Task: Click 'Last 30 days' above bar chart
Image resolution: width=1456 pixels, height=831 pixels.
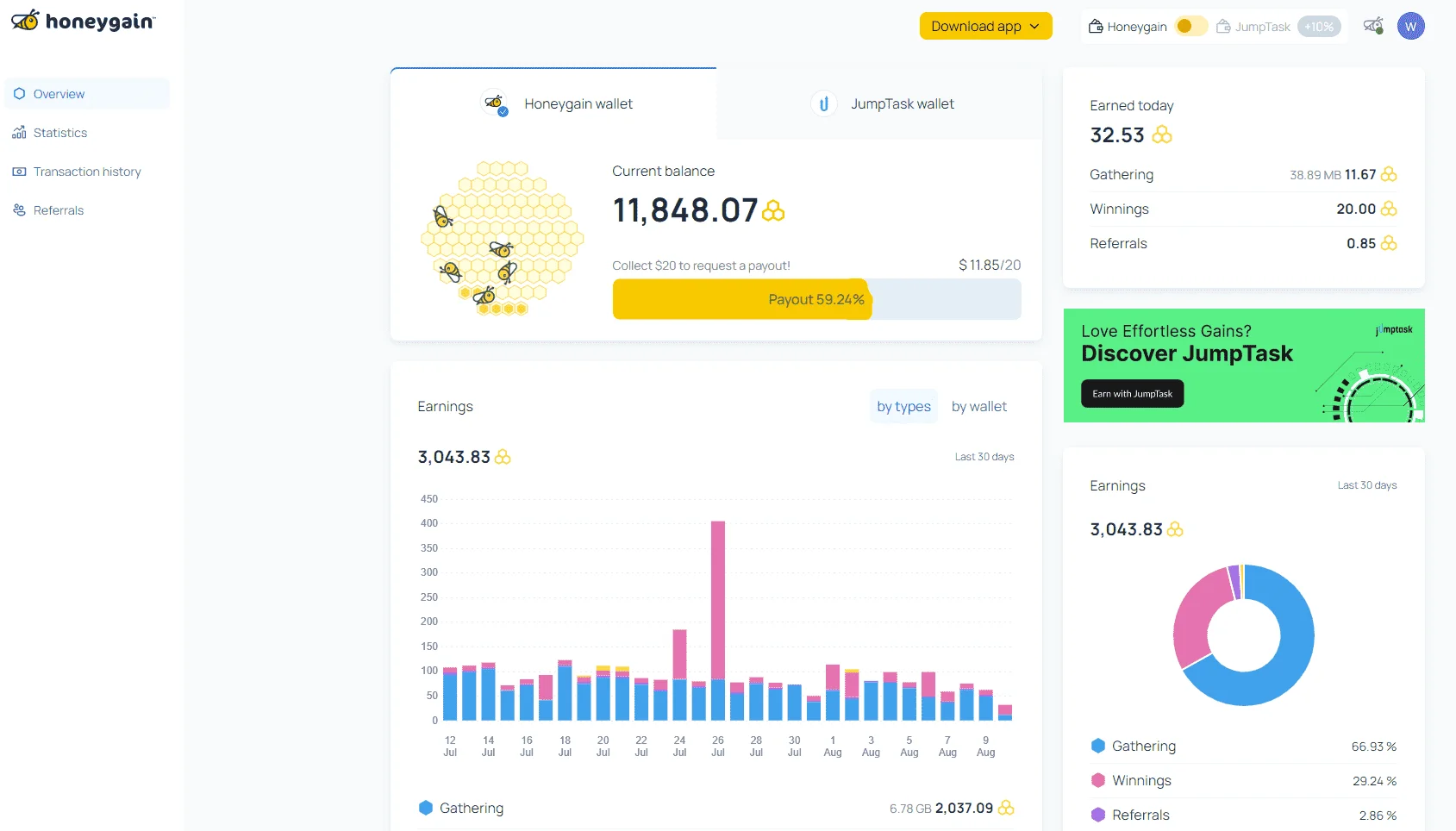Action: [984, 457]
